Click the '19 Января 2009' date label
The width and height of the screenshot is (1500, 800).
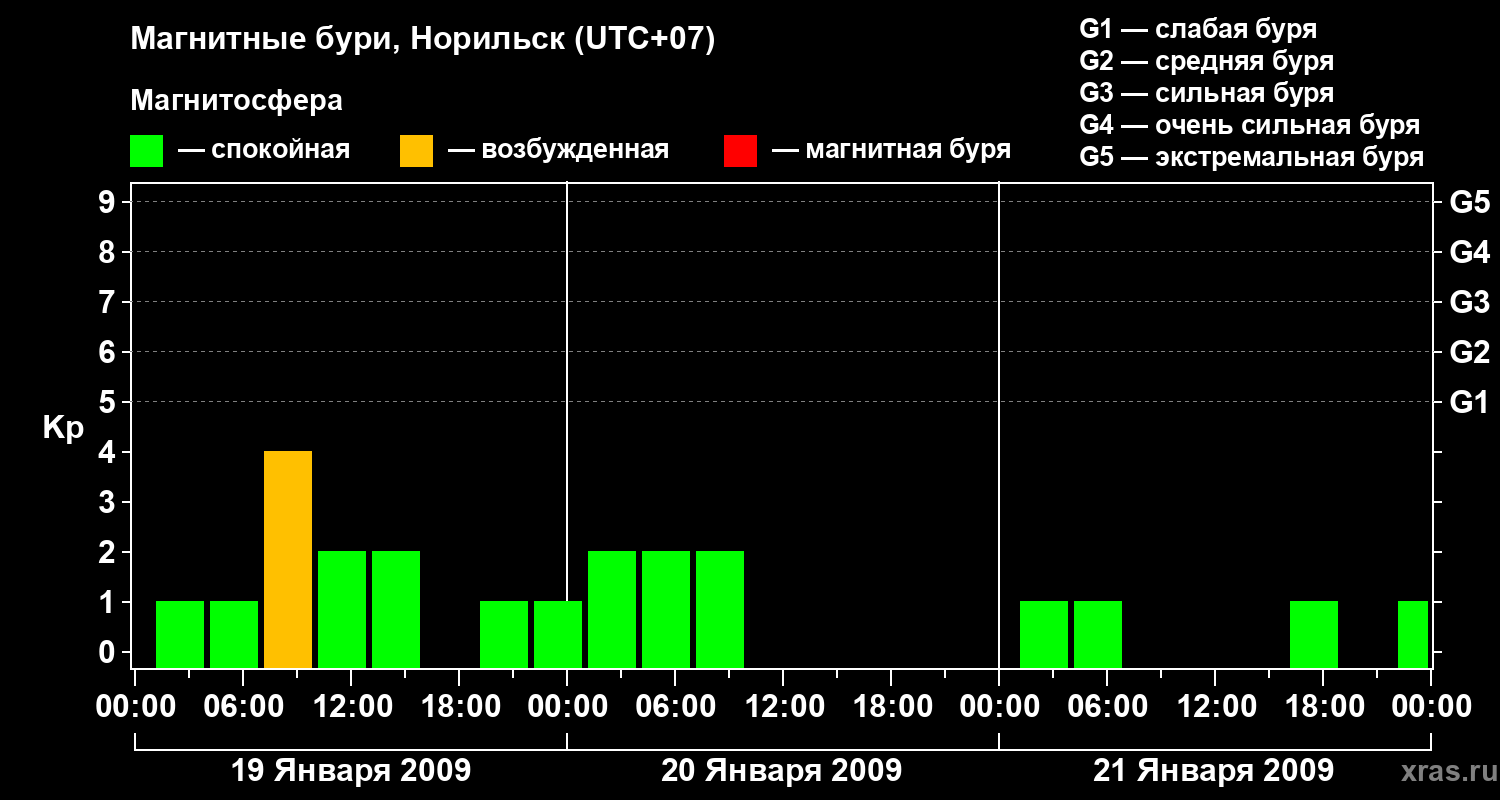[351, 771]
